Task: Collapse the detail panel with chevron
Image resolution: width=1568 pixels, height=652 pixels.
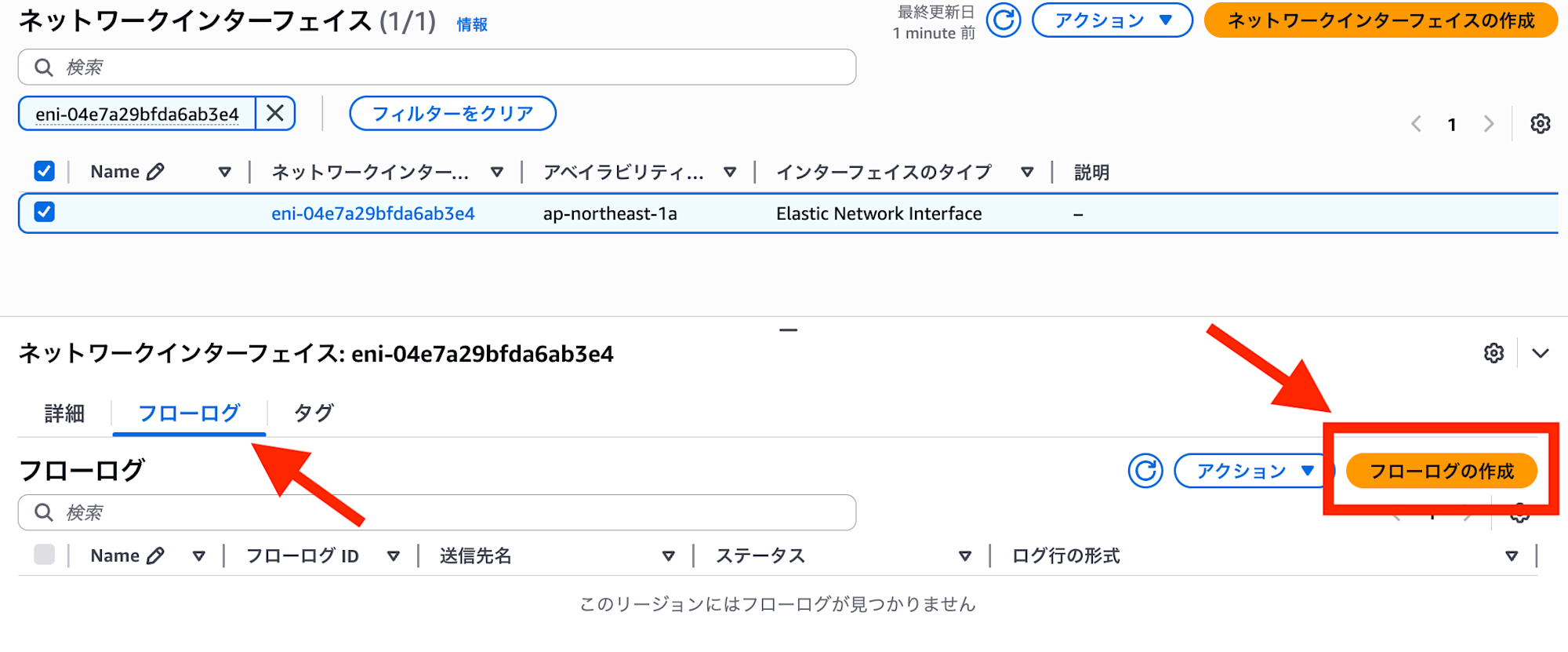Action: [x=1540, y=353]
